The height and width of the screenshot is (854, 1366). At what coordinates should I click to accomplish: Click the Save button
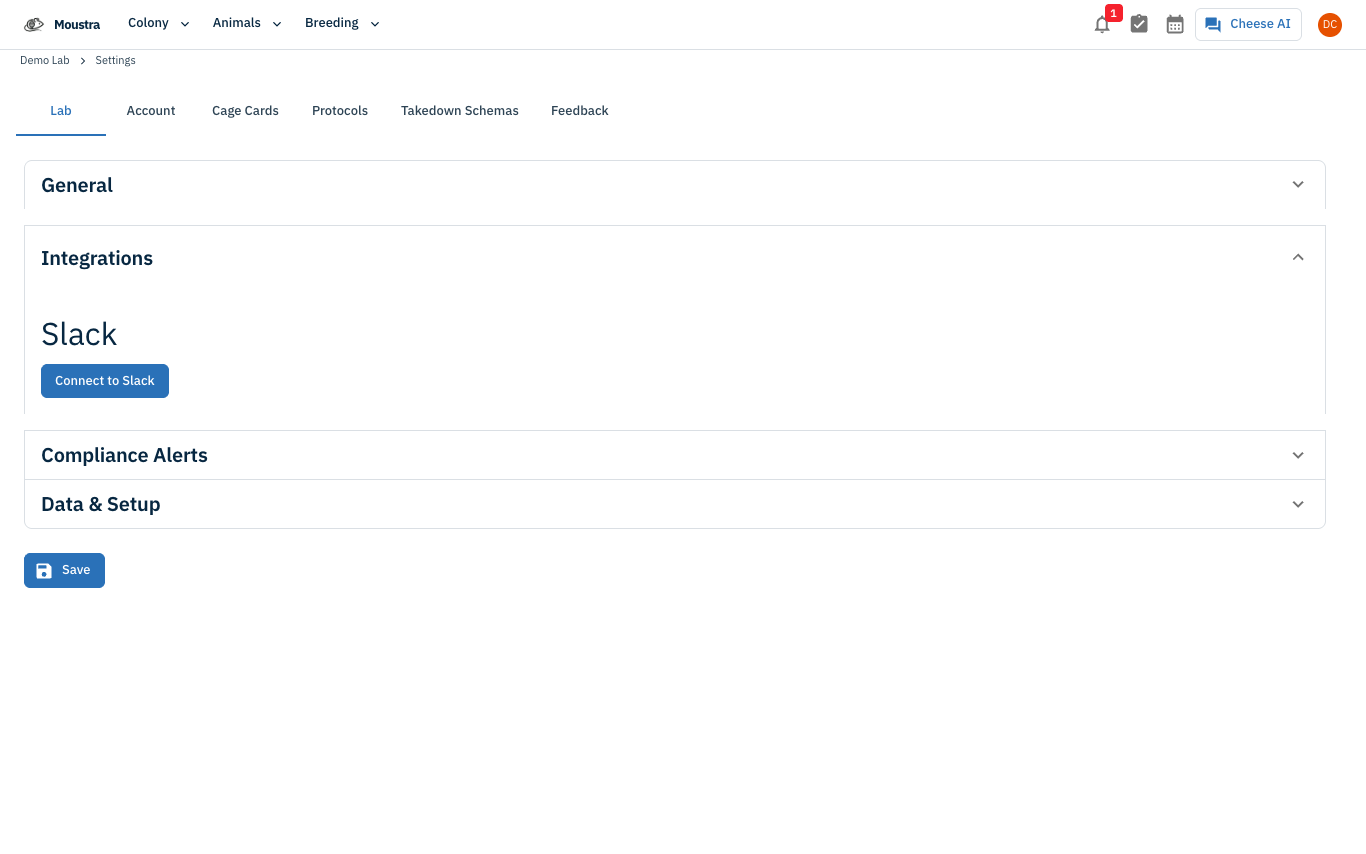click(x=64, y=570)
